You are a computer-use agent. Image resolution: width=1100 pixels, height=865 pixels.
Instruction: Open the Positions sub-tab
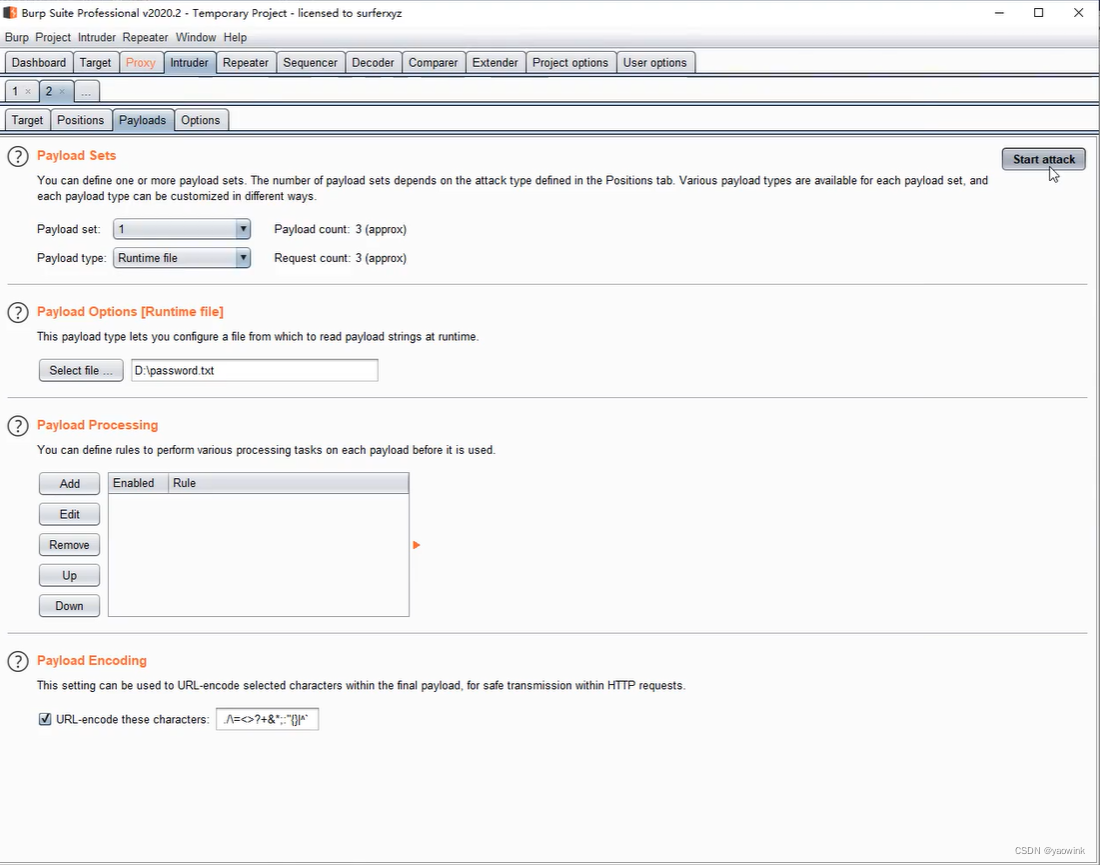pyautogui.click(x=81, y=120)
